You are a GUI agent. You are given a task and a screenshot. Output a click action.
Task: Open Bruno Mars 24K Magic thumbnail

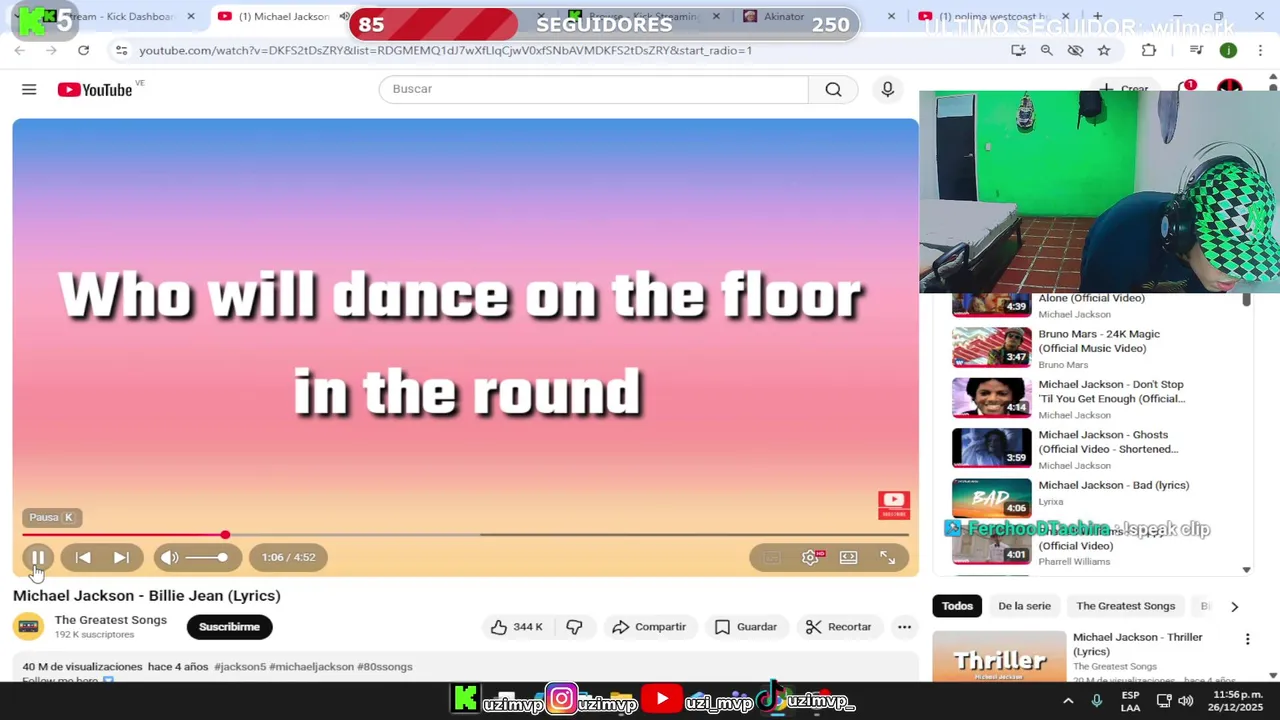coord(991,348)
